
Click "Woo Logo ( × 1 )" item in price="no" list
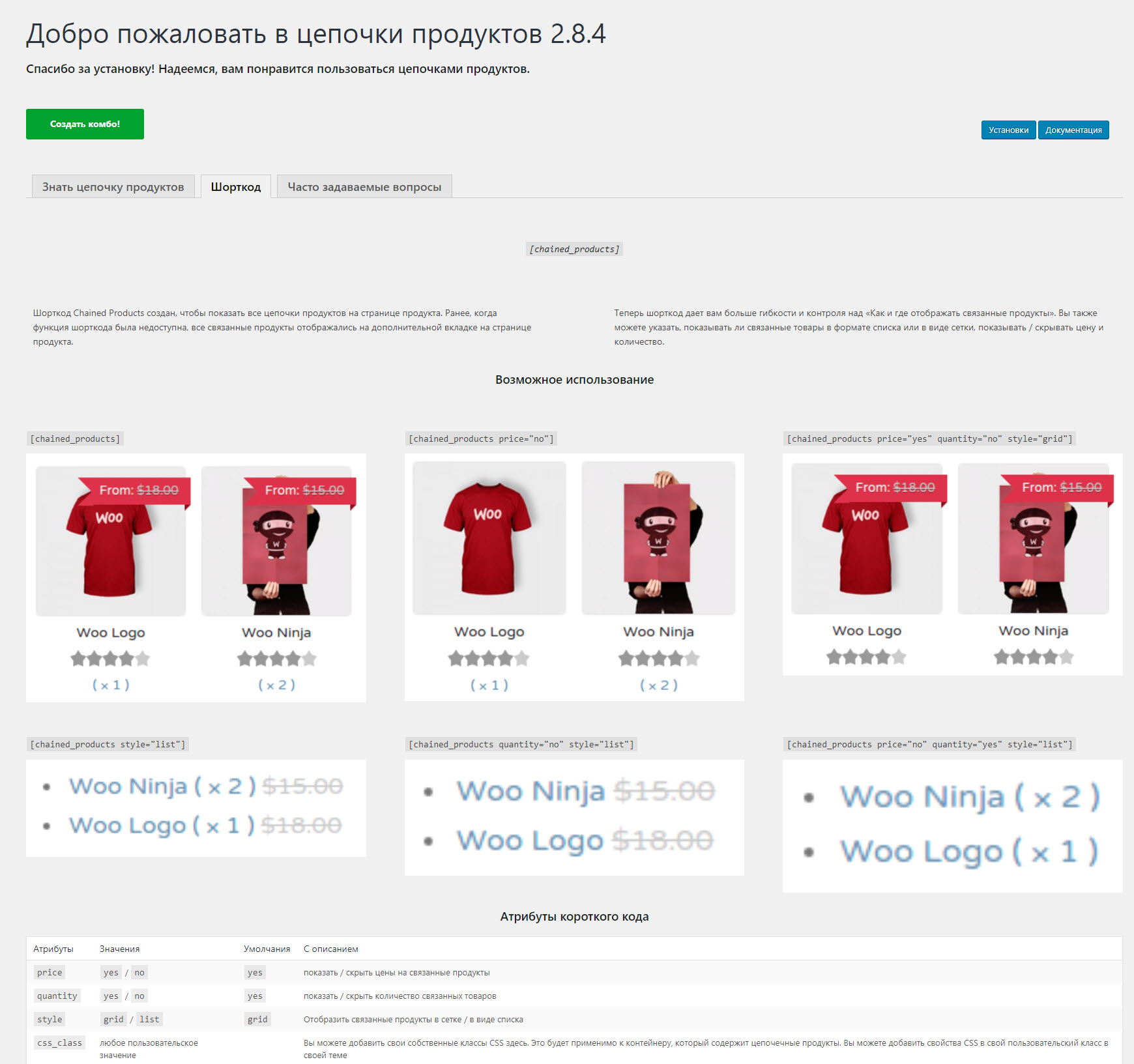tap(969, 852)
